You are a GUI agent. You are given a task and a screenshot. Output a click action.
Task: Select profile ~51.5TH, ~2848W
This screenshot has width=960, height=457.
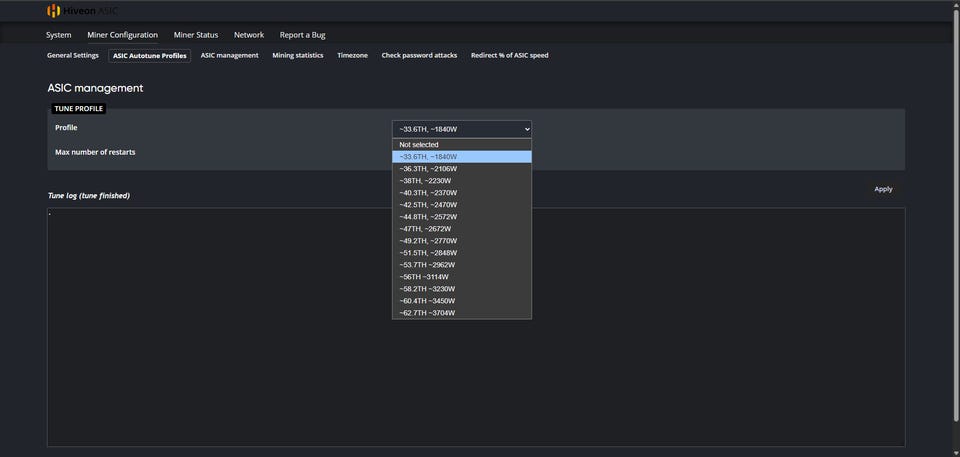point(462,253)
